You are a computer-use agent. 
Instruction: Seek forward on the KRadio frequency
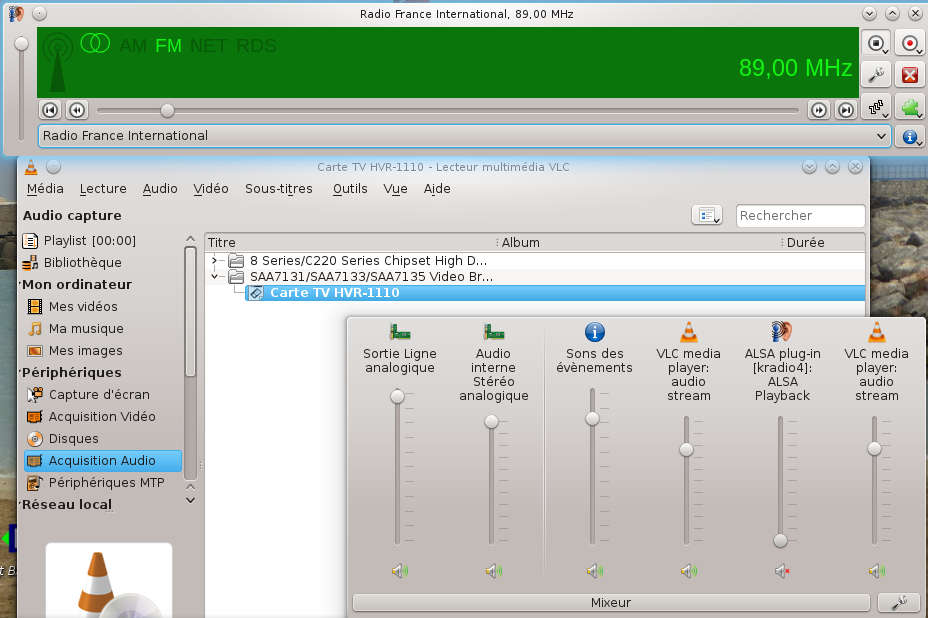[x=819, y=110]
